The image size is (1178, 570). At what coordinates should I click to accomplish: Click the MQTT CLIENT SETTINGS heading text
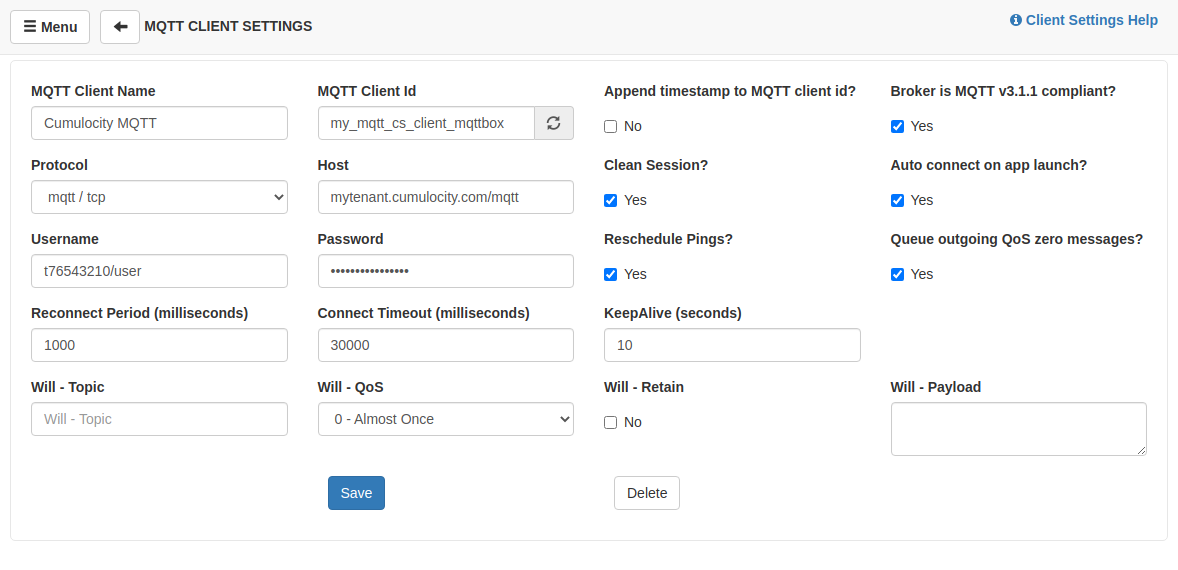(228, 26)
